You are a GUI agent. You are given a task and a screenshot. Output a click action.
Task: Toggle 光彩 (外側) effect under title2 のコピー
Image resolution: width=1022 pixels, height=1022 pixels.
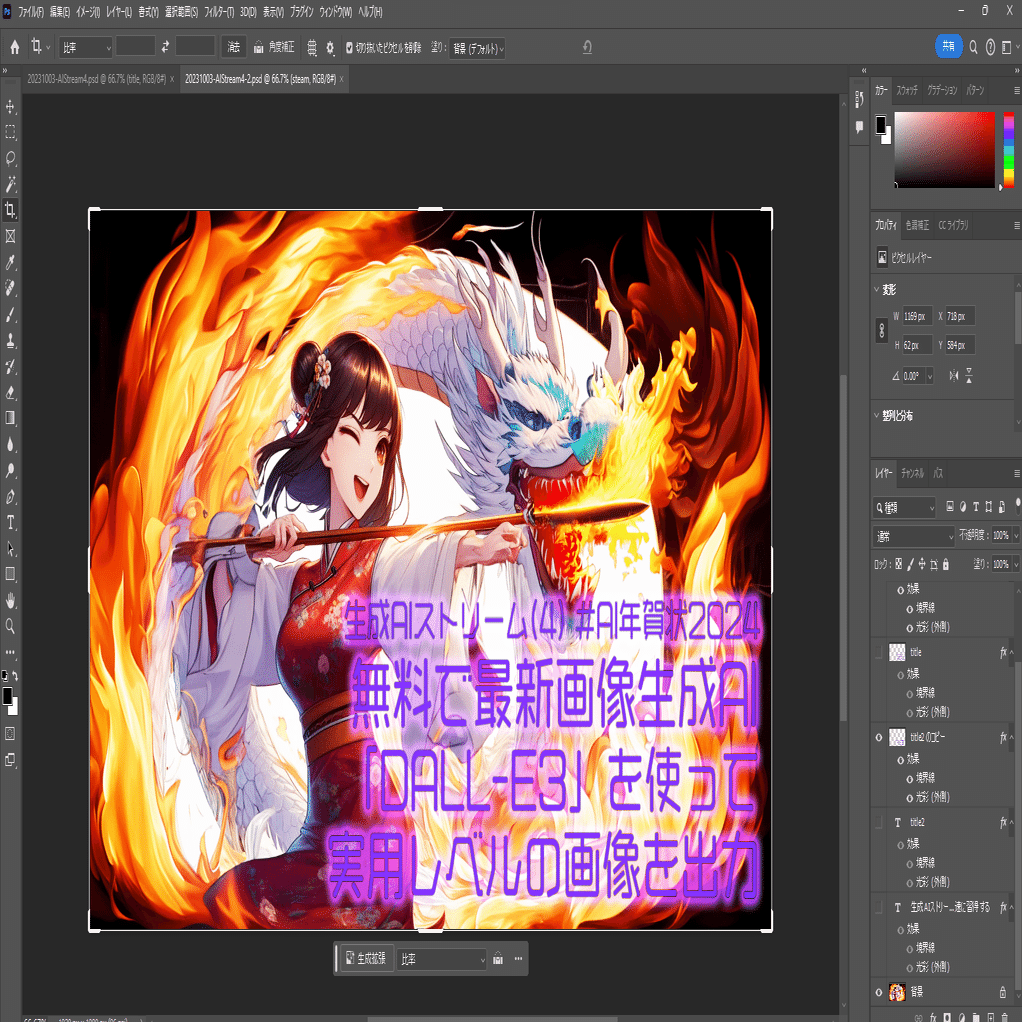point(910,797)
